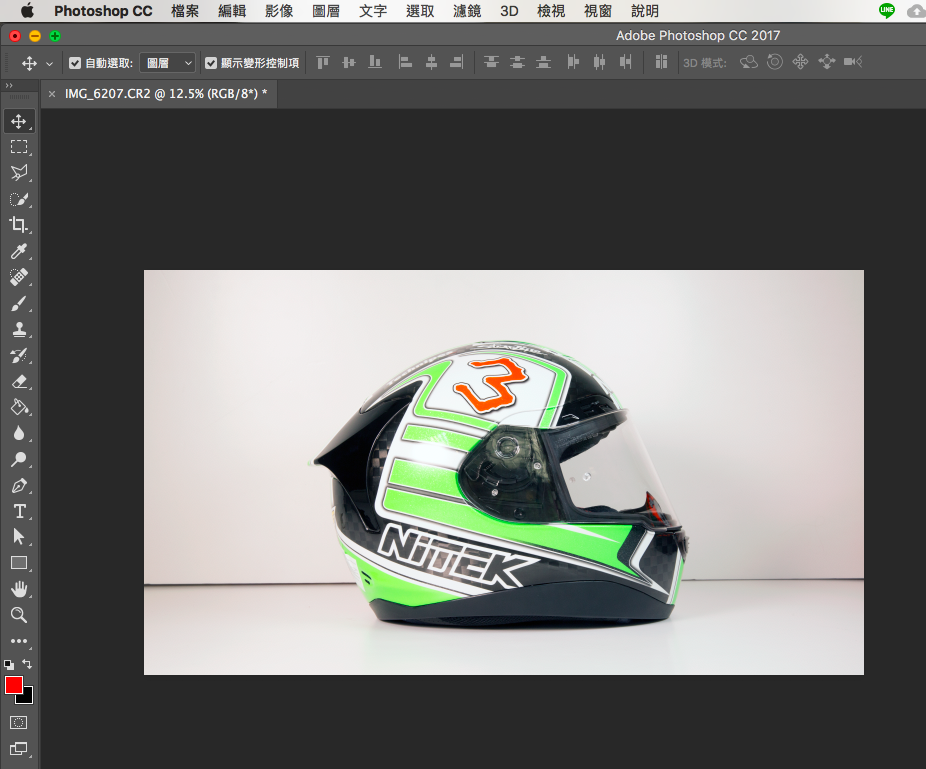Select the Horizontal Type tool
This screenshot has height=769, width=926.
click(19, 511)
